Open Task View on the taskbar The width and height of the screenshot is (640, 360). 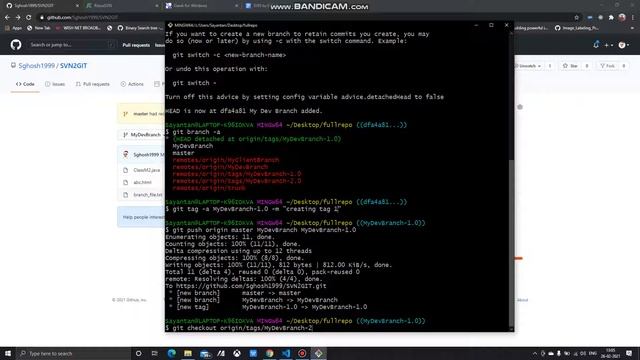tap(155, 353)
